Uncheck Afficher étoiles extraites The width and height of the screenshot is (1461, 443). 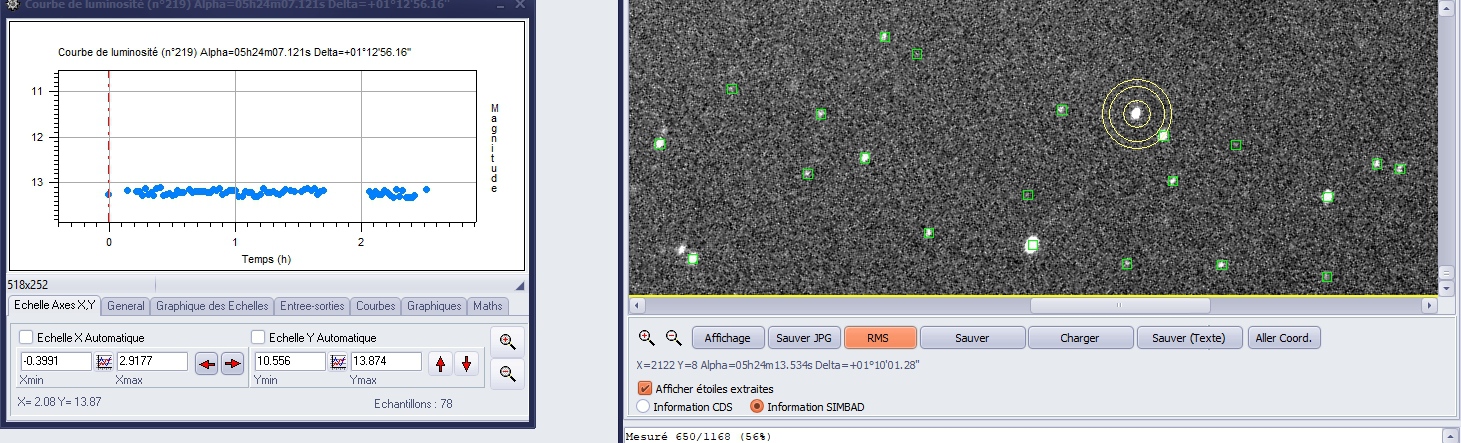pyautogui.click(x=644, y=388)
